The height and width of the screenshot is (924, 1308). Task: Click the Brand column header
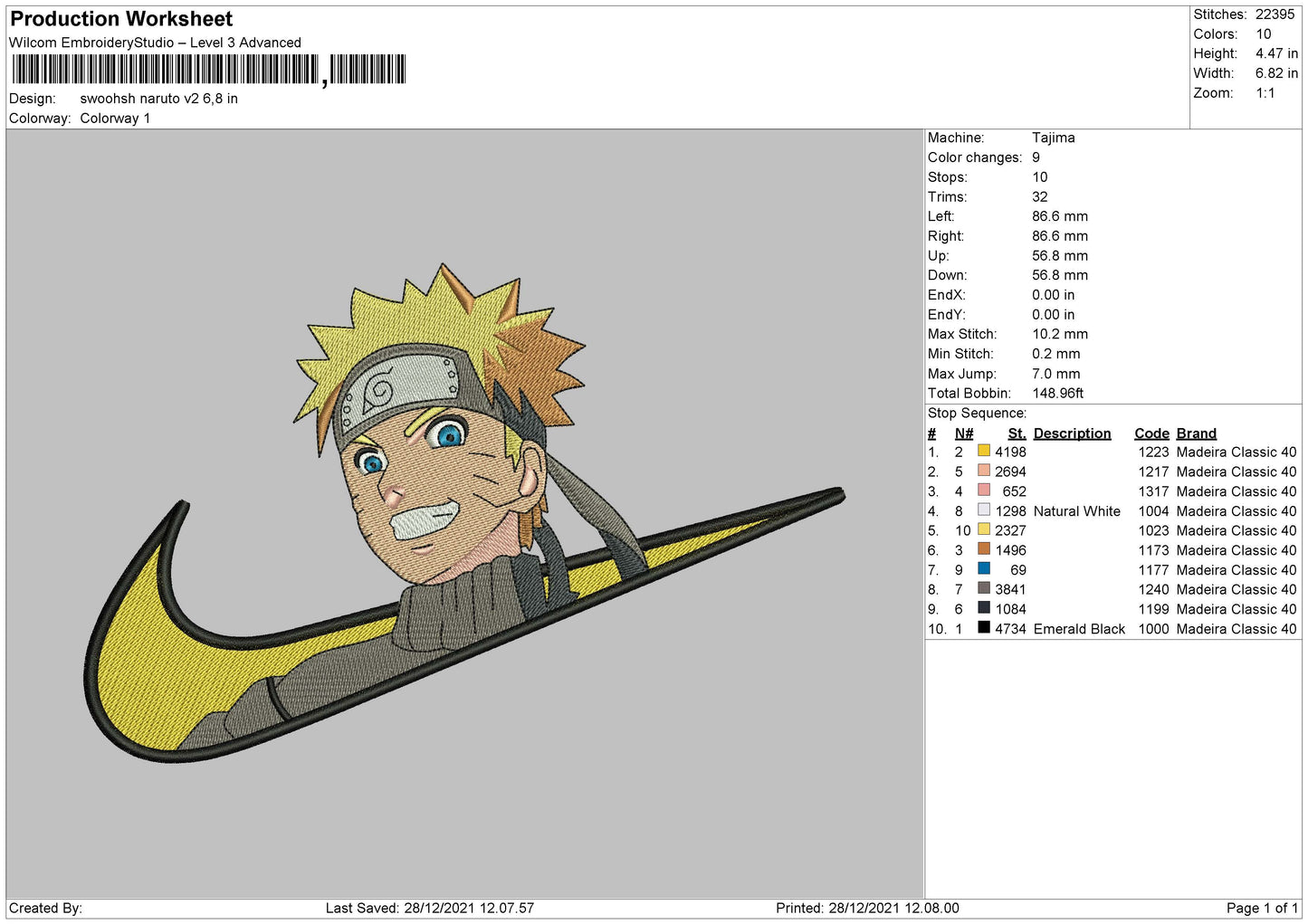(x=1196, y=433)
